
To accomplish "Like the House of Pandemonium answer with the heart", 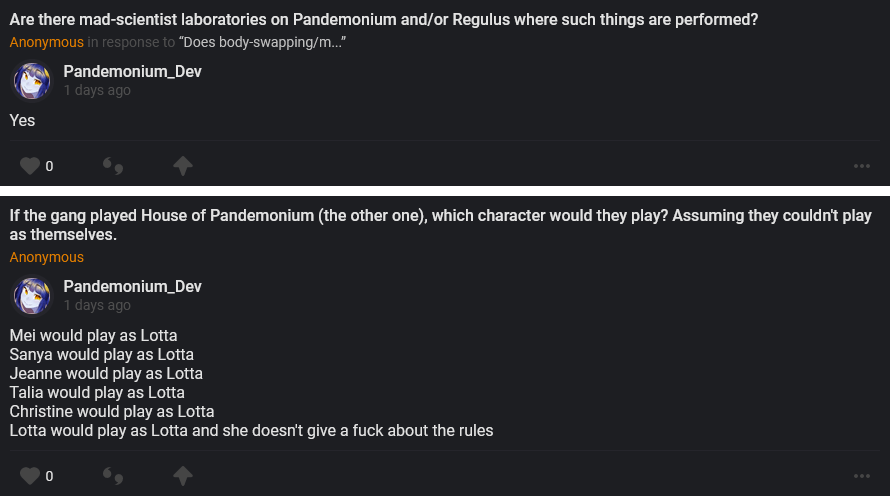I will pyautogui.click(x=30, y=476).
